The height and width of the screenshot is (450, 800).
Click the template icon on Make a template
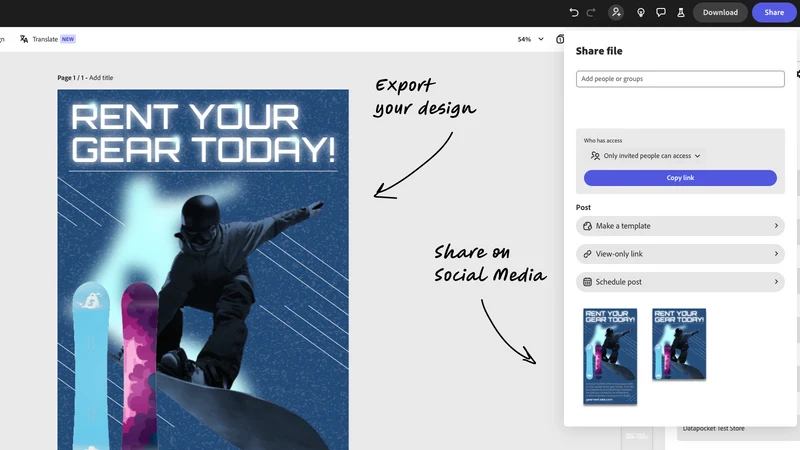[x=587, y=226]
